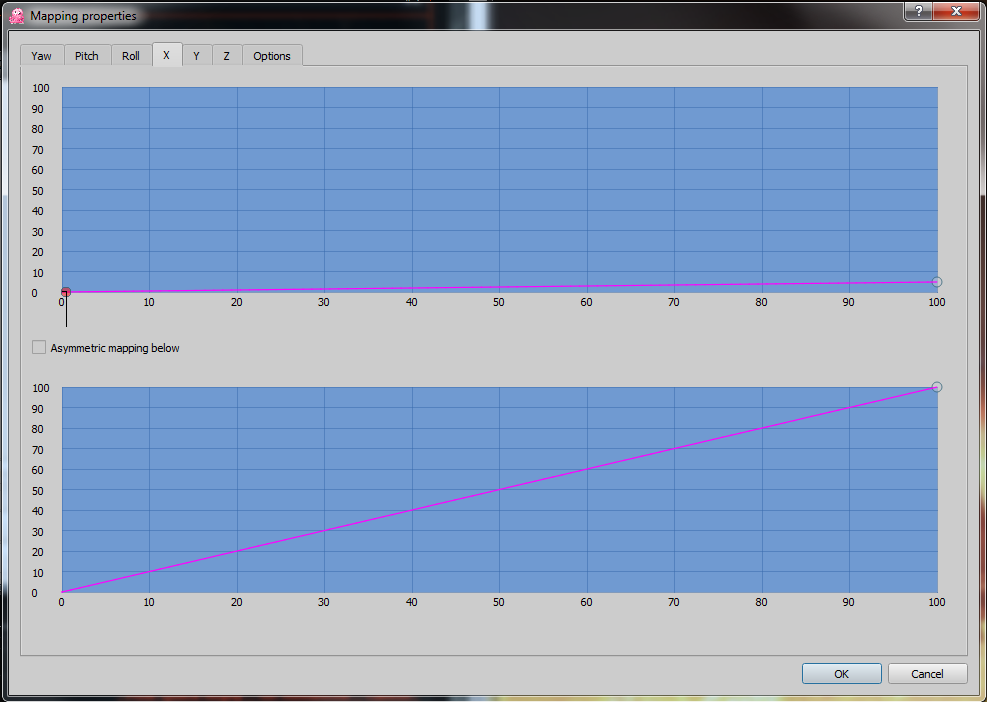
Task: Open the Z mapping tab
Action: point(227,55)
